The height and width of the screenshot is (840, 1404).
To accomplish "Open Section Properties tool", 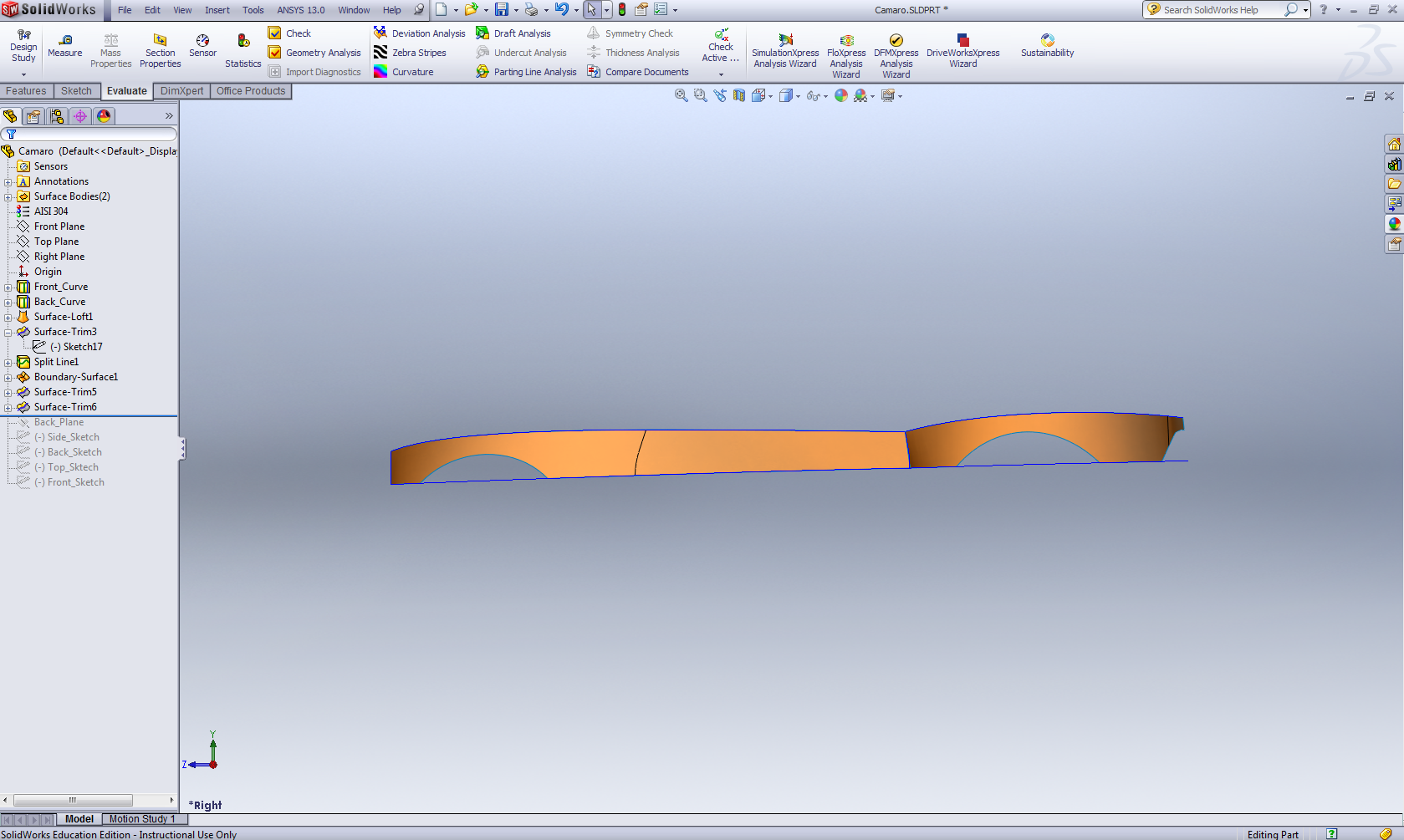I will point(160,51).
